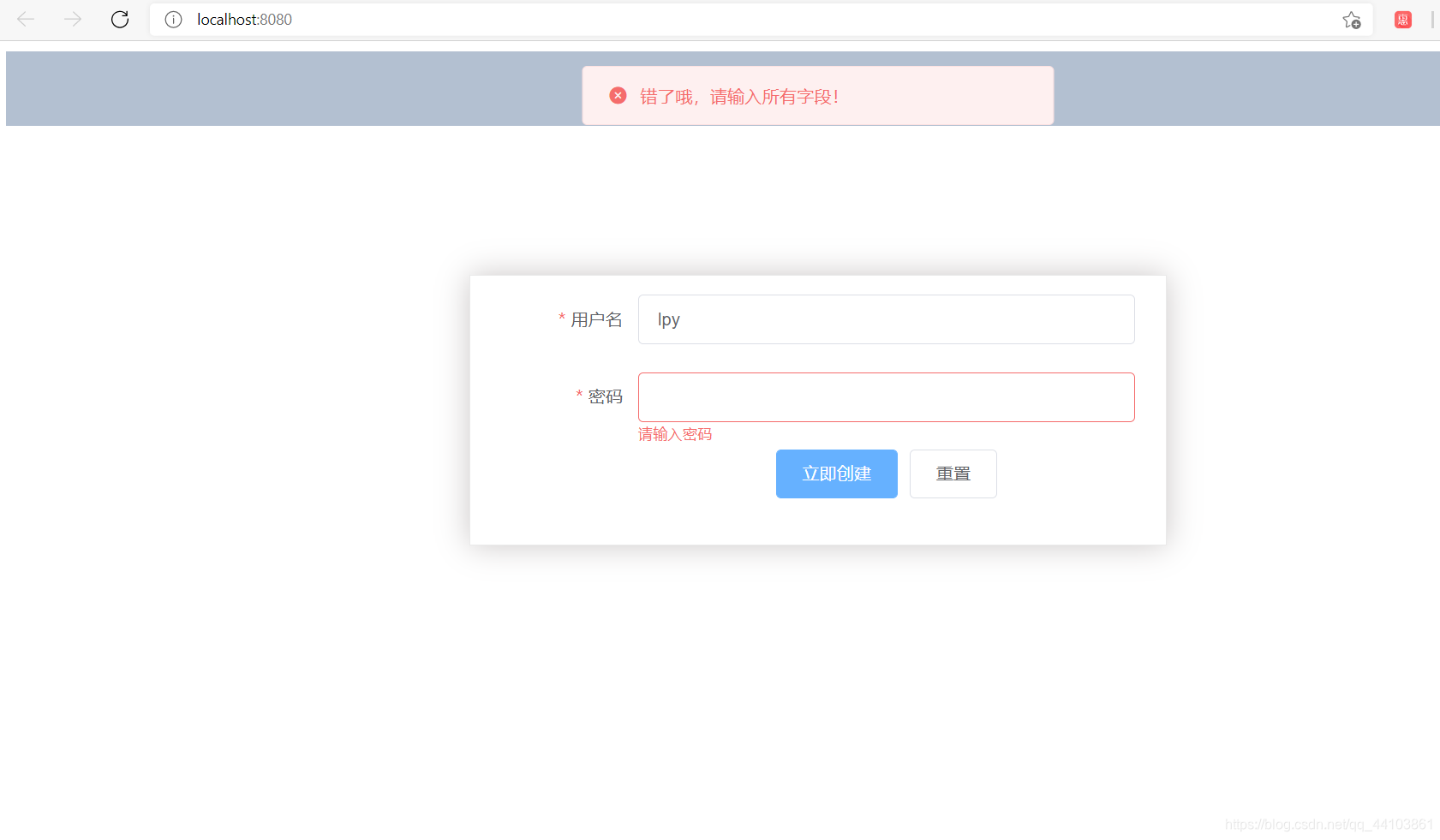The height and width of the screenshot is (840, 1440).
Task: Select the validation hint '请输入密码'
Action: [x=675, y=434]
